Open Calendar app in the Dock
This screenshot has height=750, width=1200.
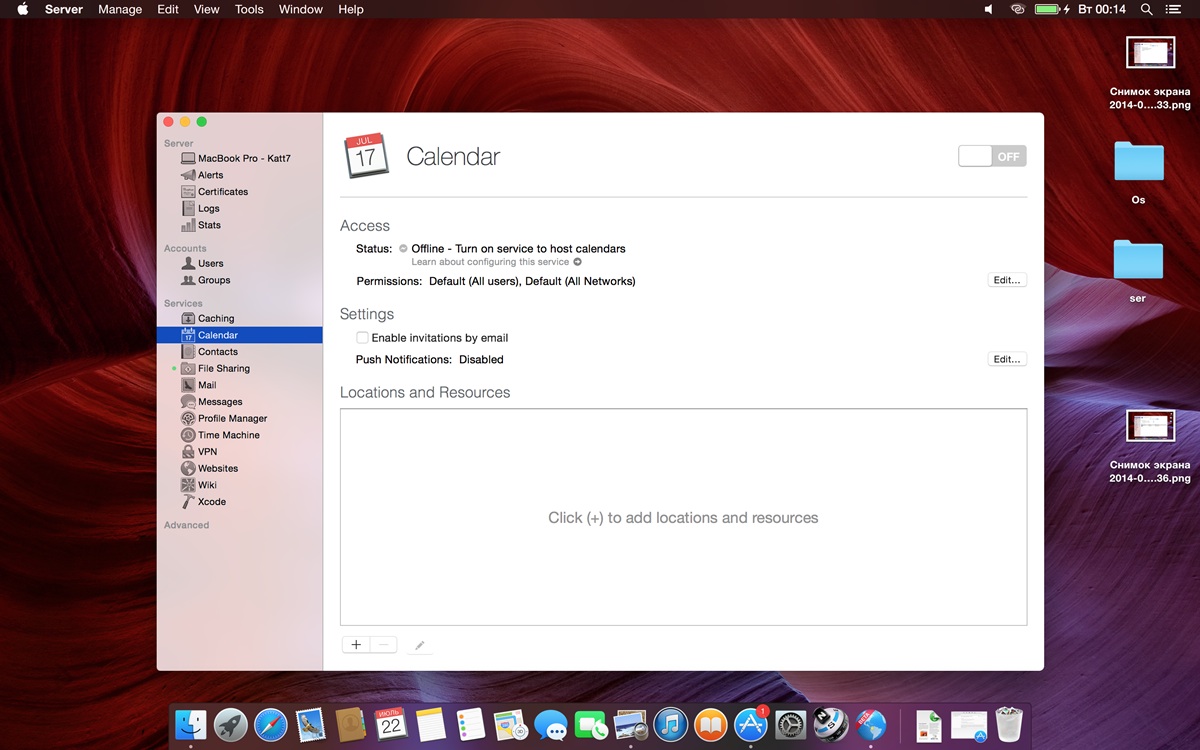click(x=391, y=725)
